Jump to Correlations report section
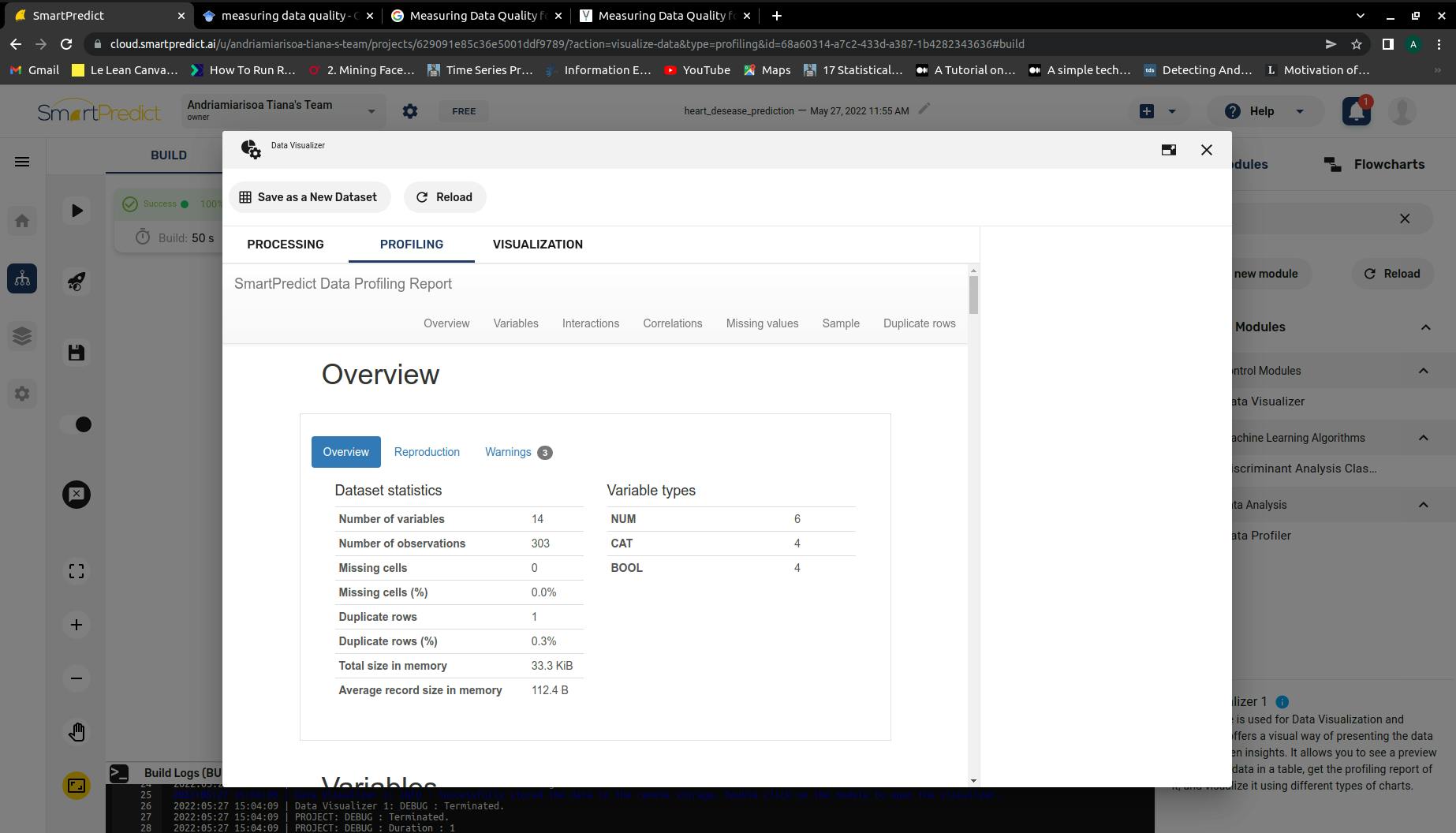This screenshot has width=1456, height=833. pyautogui.click(x=673, y=323)
